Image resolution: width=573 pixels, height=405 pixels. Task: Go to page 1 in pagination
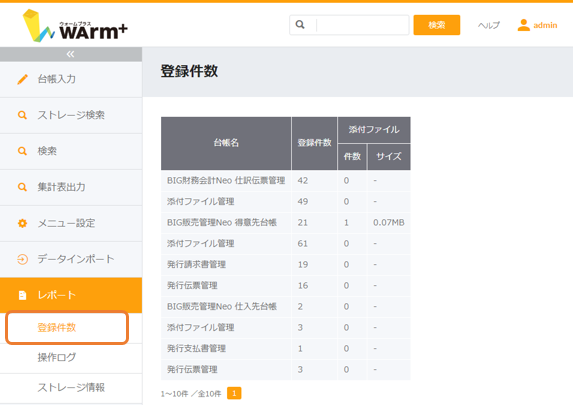click(x=234, y=393)
